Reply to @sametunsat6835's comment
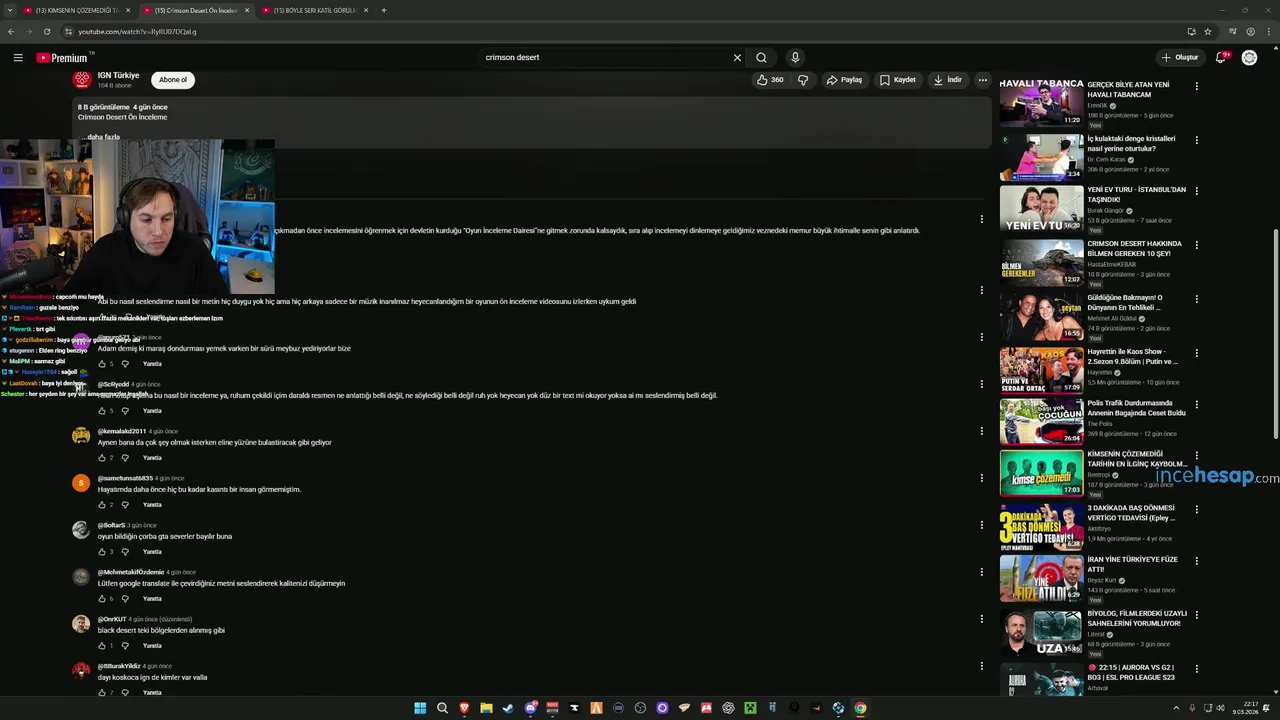Viewport: 1280px width, 720px height. click(152, 505)
